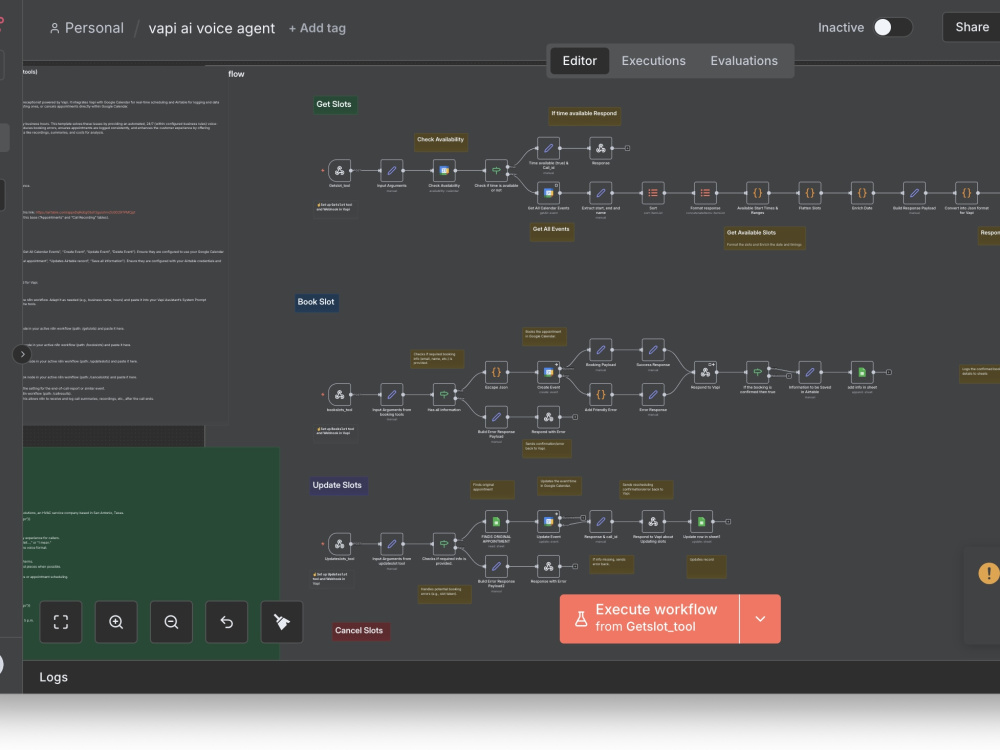Edit the workflow name vapi ai voice agent
The image size is (1000, 750).
[x=212, y=28]
